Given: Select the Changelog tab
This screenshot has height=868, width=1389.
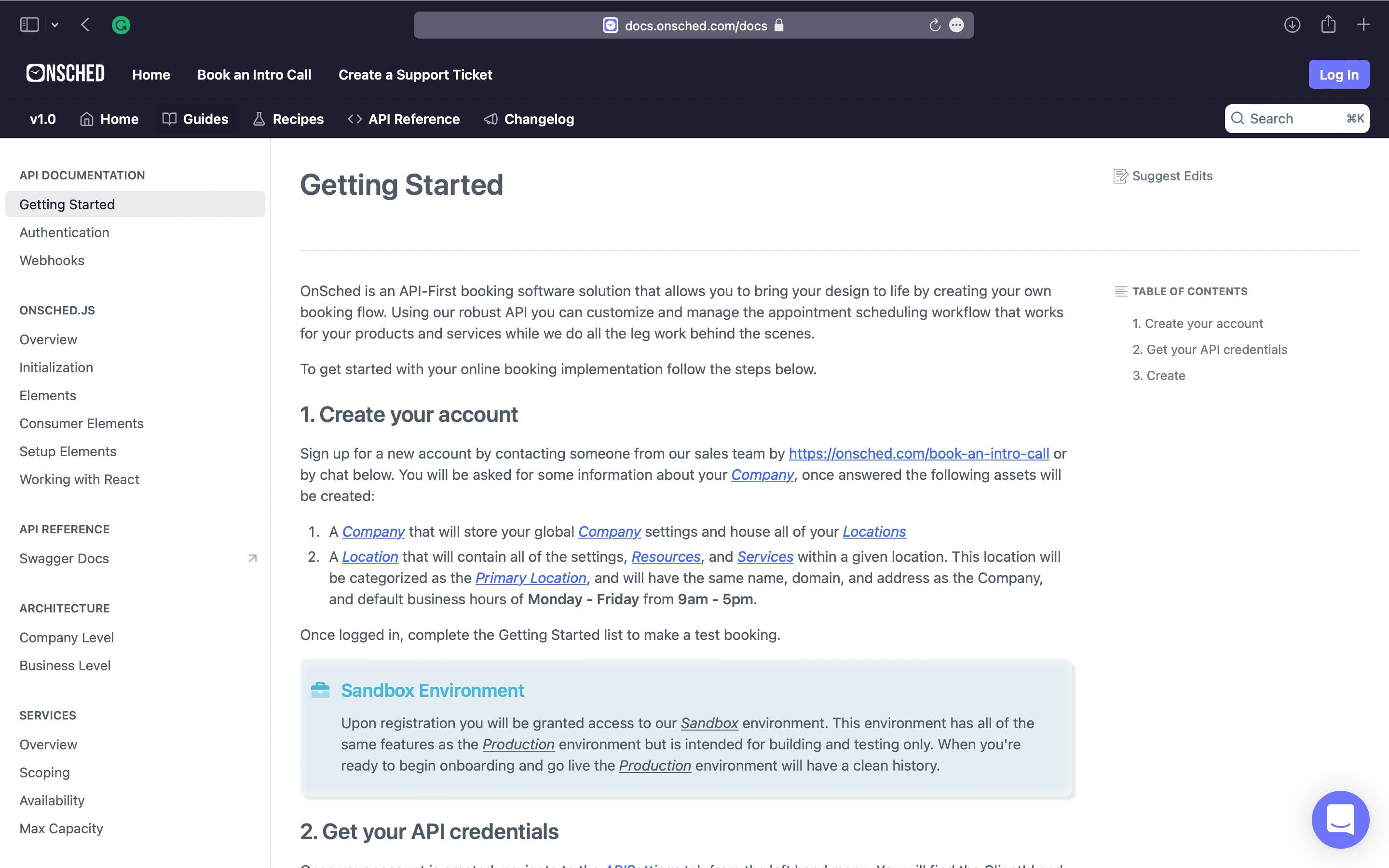Looking at the screenshot, I should tap(529, 119).
